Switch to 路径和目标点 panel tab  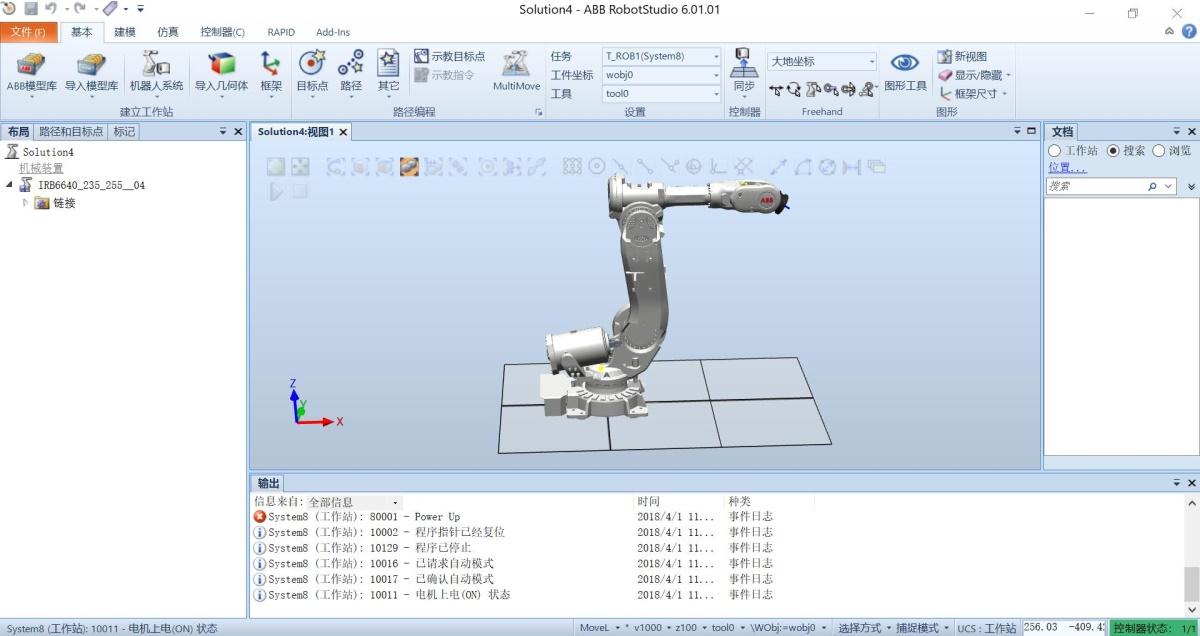(x=71, y=131)
